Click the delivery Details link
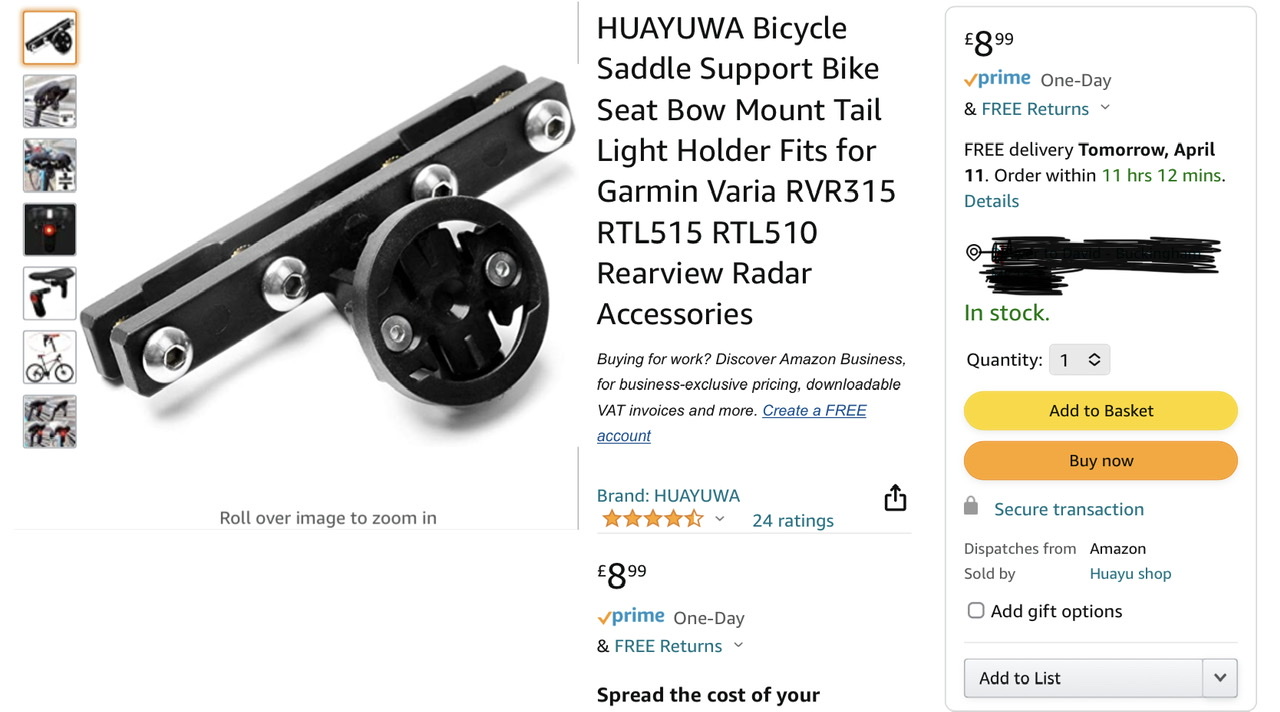Viewport: 1280px width, 712px height. tap(991, 201)
